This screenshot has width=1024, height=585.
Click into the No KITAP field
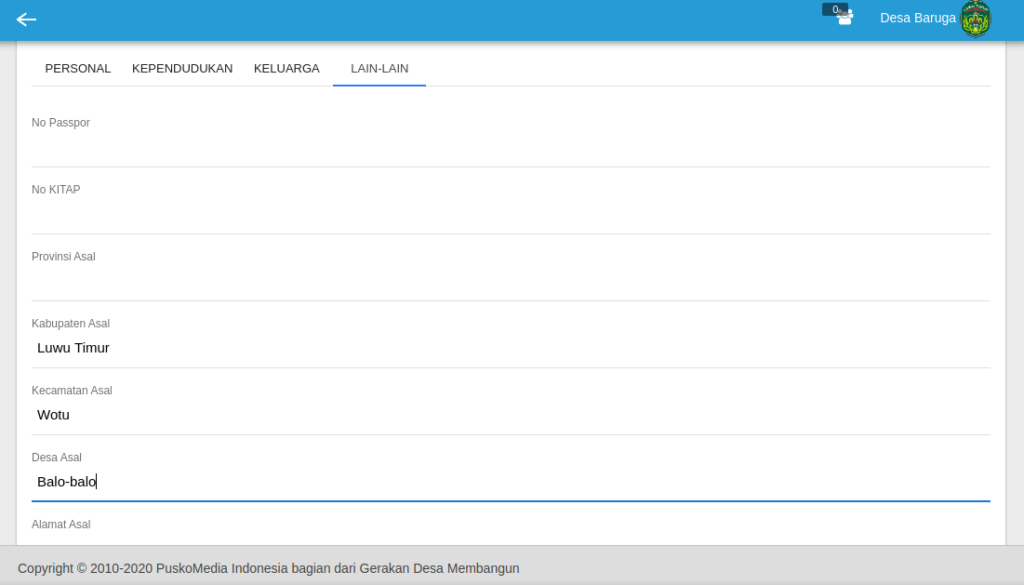[x=510, y=215]
